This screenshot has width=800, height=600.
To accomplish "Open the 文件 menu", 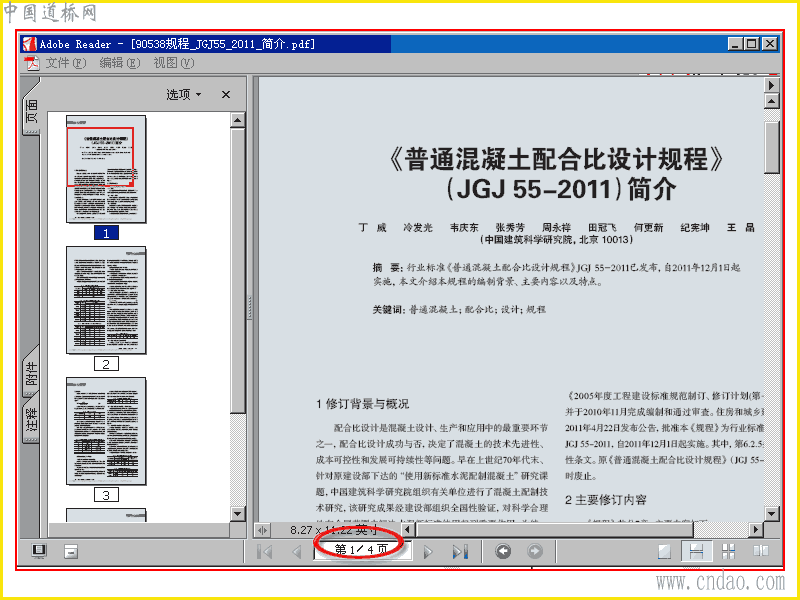I will tap(65, 63).
